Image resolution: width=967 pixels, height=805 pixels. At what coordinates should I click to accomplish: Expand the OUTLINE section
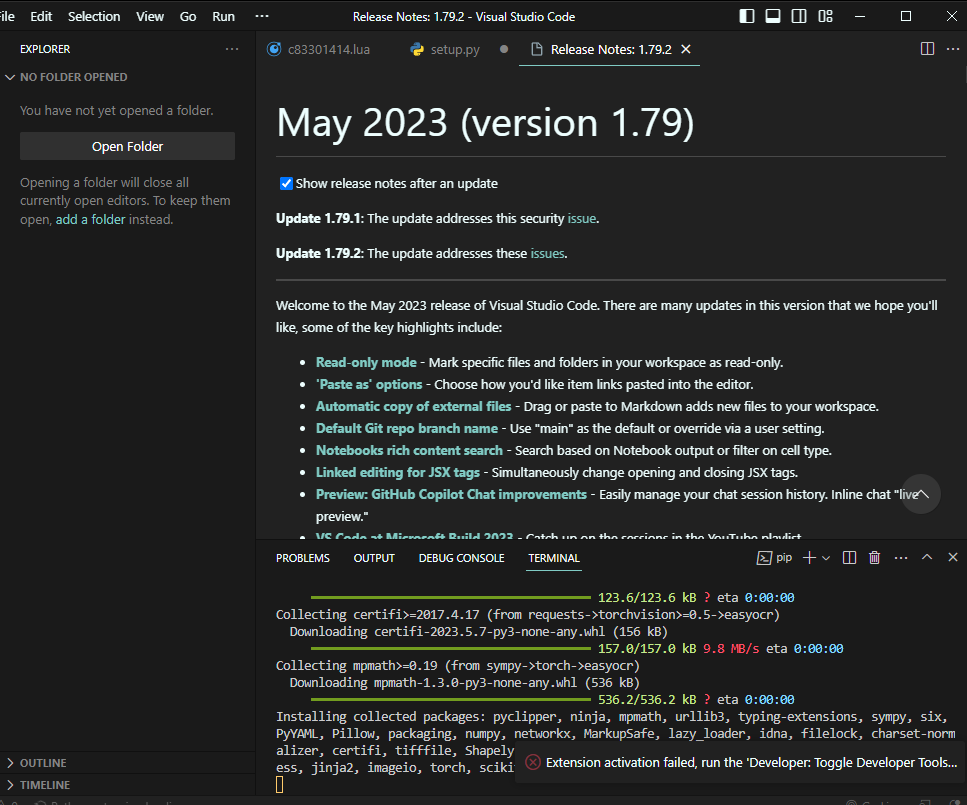(x=42, y=763)
